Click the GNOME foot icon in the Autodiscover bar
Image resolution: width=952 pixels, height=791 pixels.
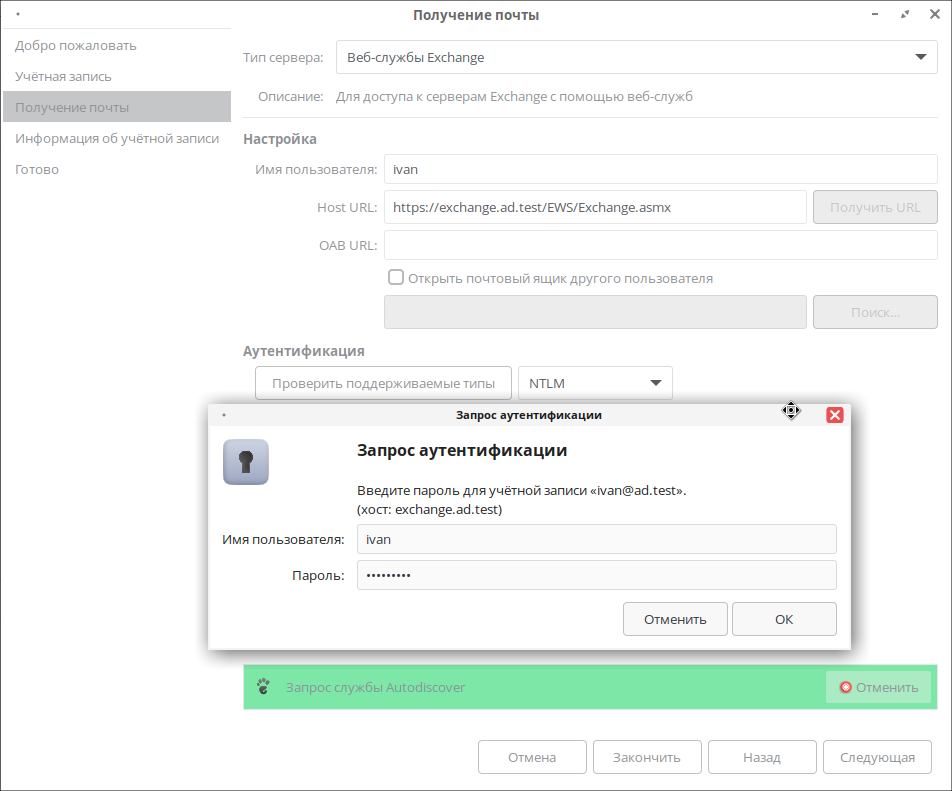point(263,687)
